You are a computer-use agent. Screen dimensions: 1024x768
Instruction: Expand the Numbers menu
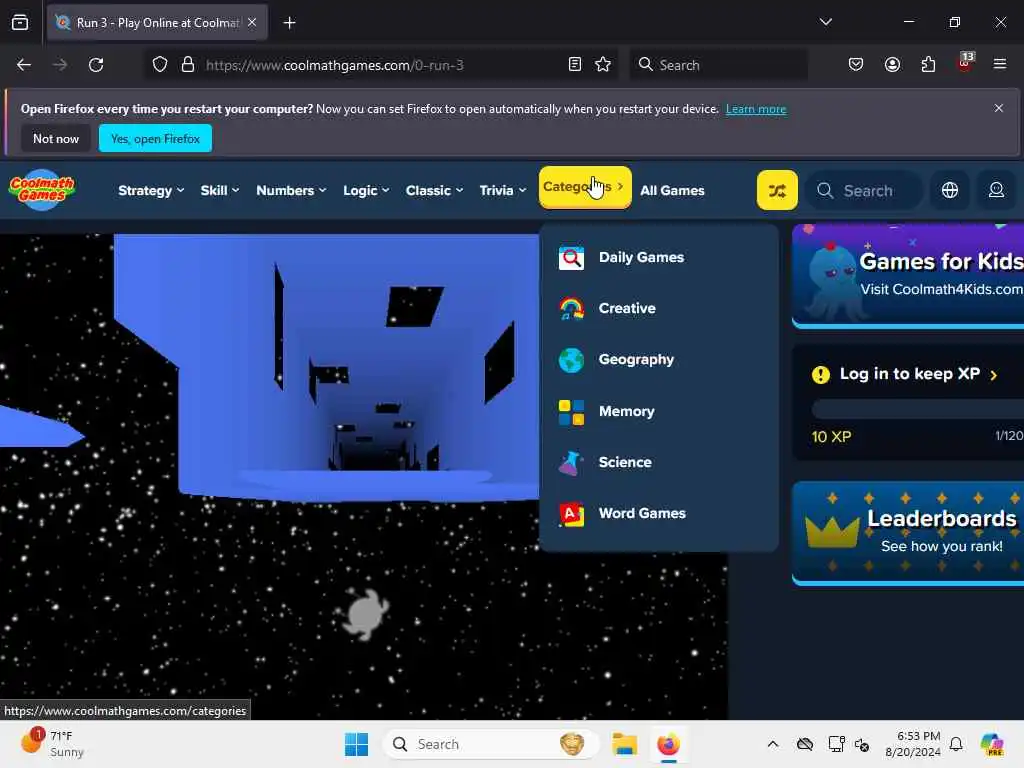pyautogui.click(x=291, y=191)
